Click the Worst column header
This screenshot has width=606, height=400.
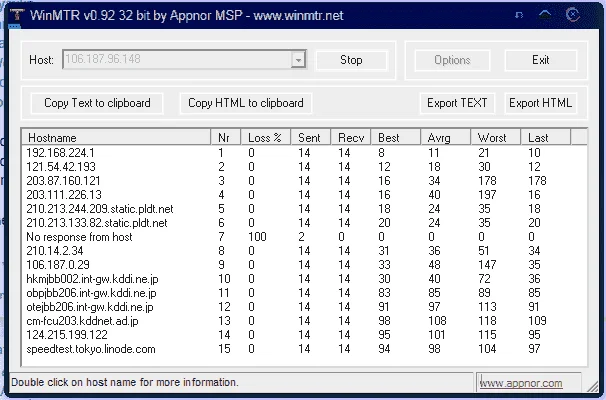tap(496, 138)
